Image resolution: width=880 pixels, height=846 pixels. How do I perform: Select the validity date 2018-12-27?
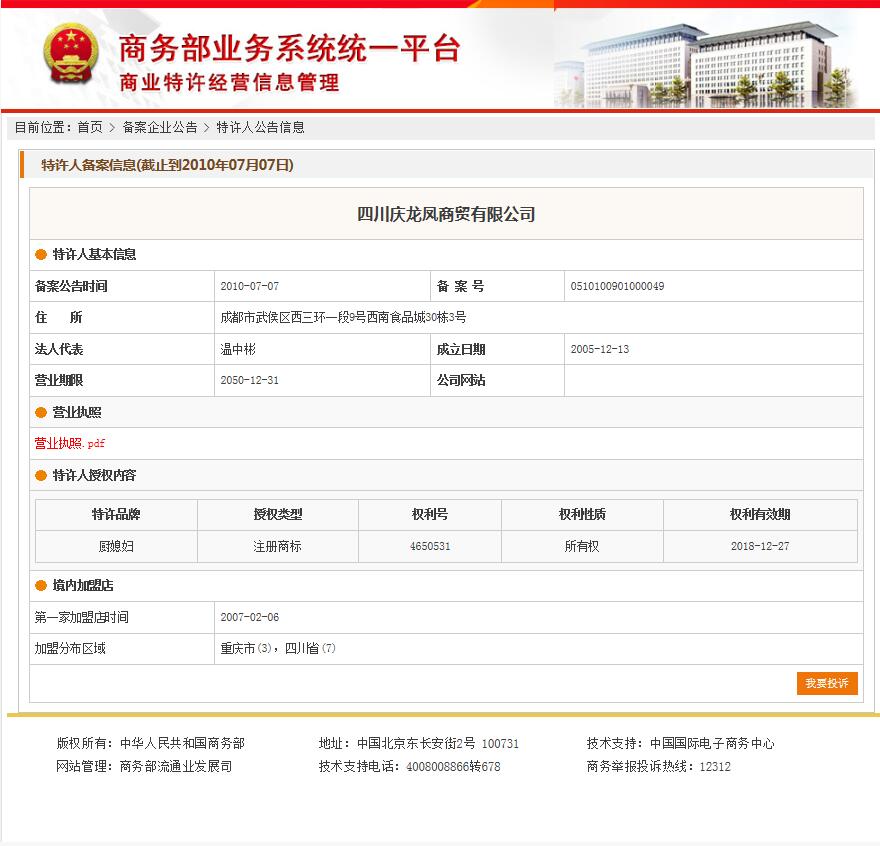pyautogui.click(x=760, y=546)
